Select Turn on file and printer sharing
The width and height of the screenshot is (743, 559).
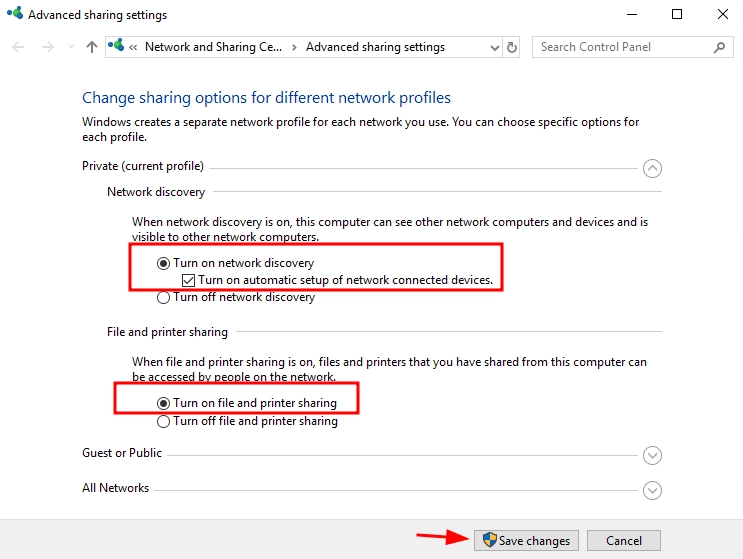tap(164, 403)
